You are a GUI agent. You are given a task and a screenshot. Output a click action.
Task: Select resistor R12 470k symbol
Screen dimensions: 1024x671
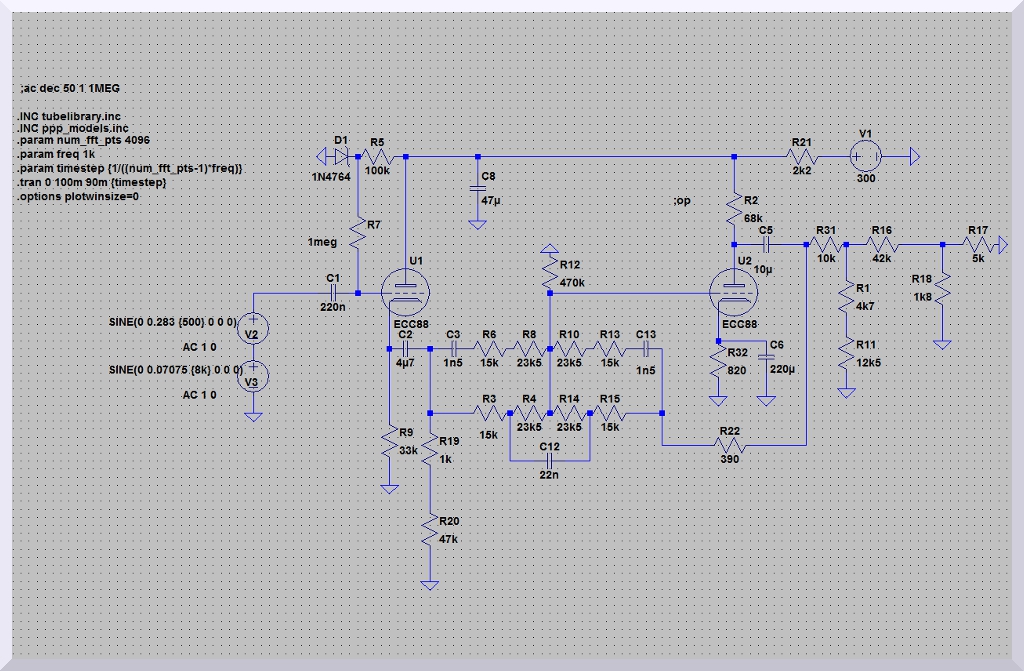click(x=549, y=270)
